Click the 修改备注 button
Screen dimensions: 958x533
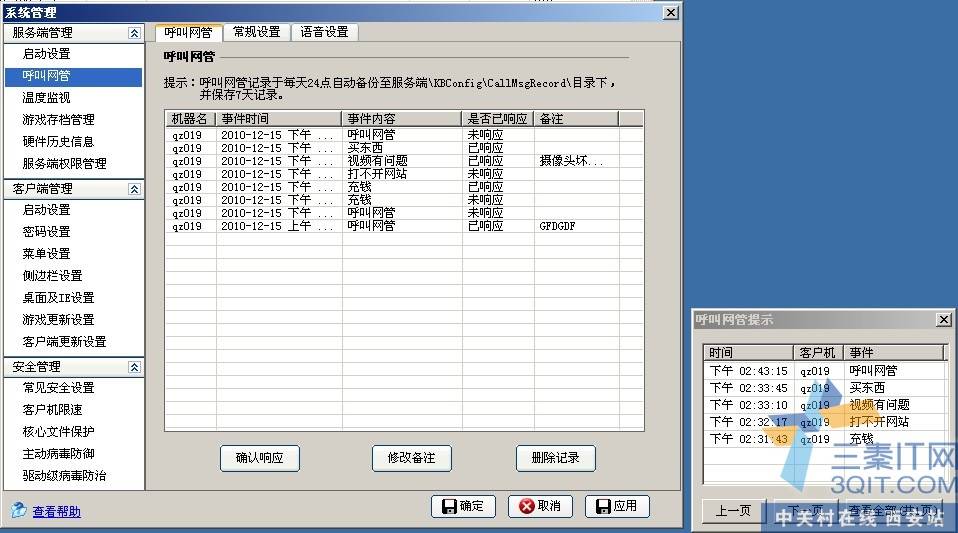411,458
